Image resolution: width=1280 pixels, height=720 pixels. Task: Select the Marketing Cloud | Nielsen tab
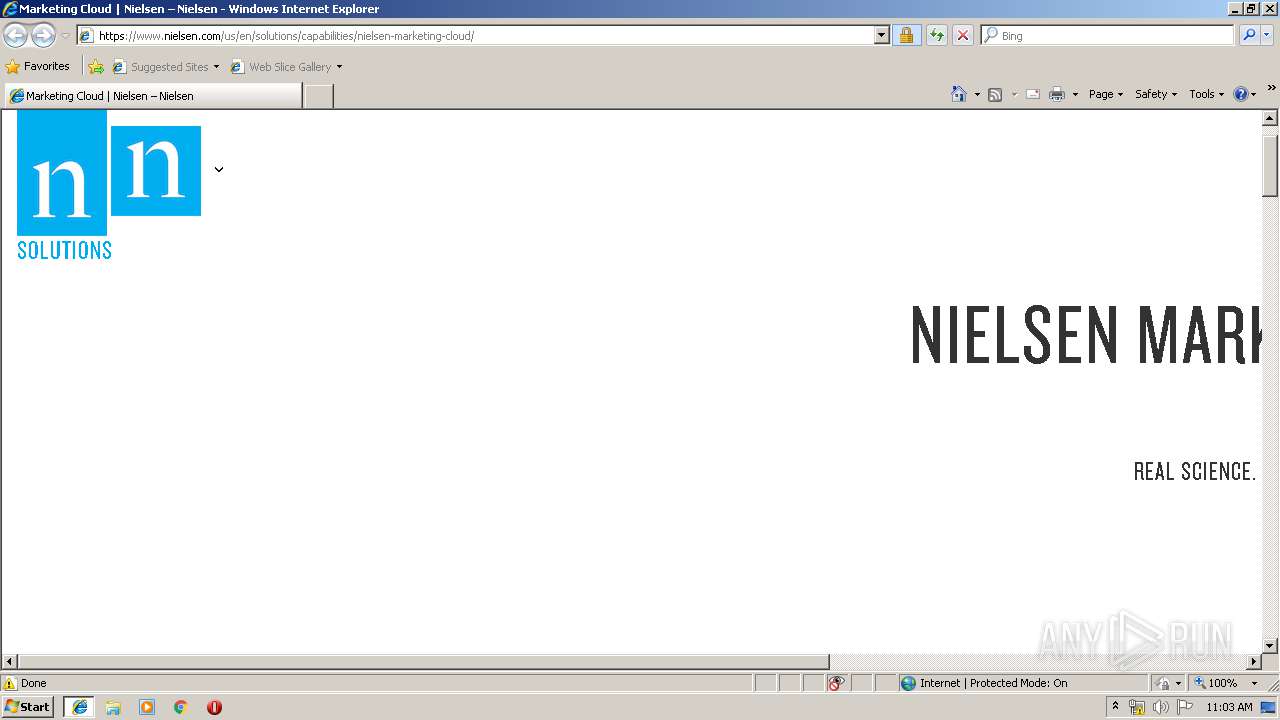[x=153, y=96]
